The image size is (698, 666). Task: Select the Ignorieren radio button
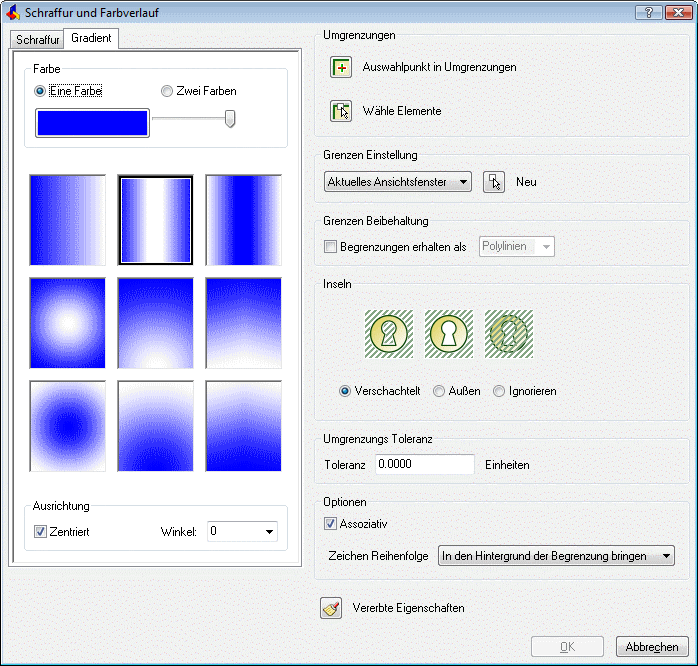[x=499, y=391]
